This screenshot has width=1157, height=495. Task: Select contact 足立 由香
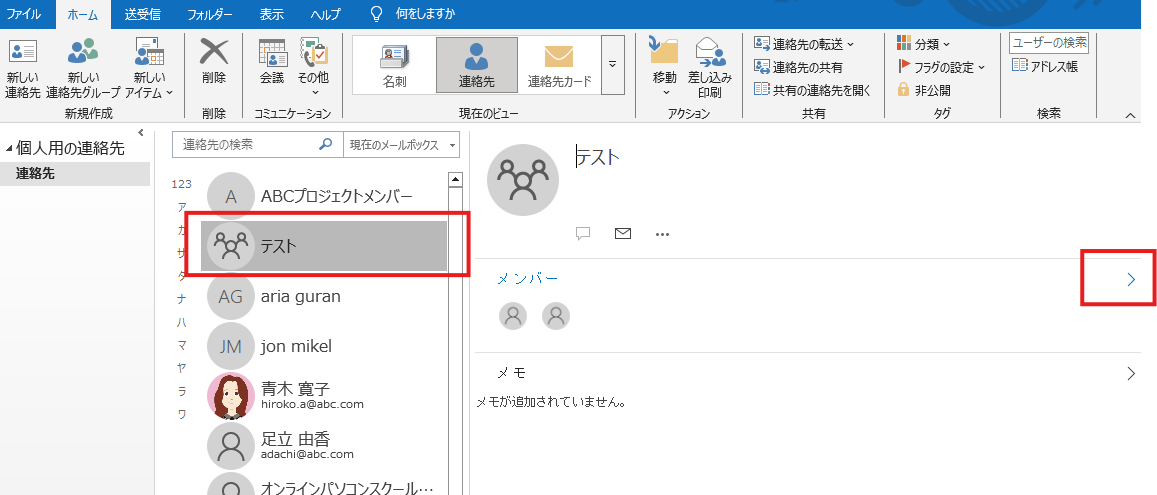click(x=324, y=446)
